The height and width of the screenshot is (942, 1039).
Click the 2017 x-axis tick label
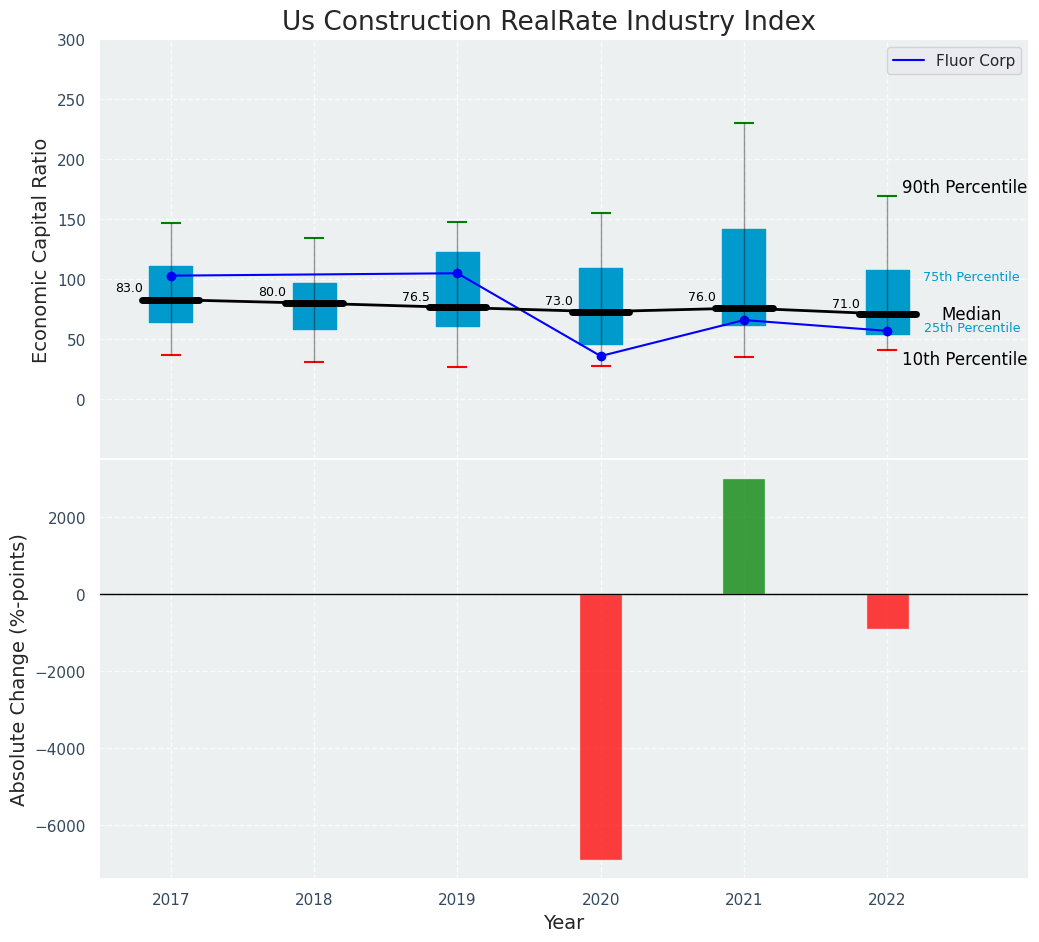[171, 900]
